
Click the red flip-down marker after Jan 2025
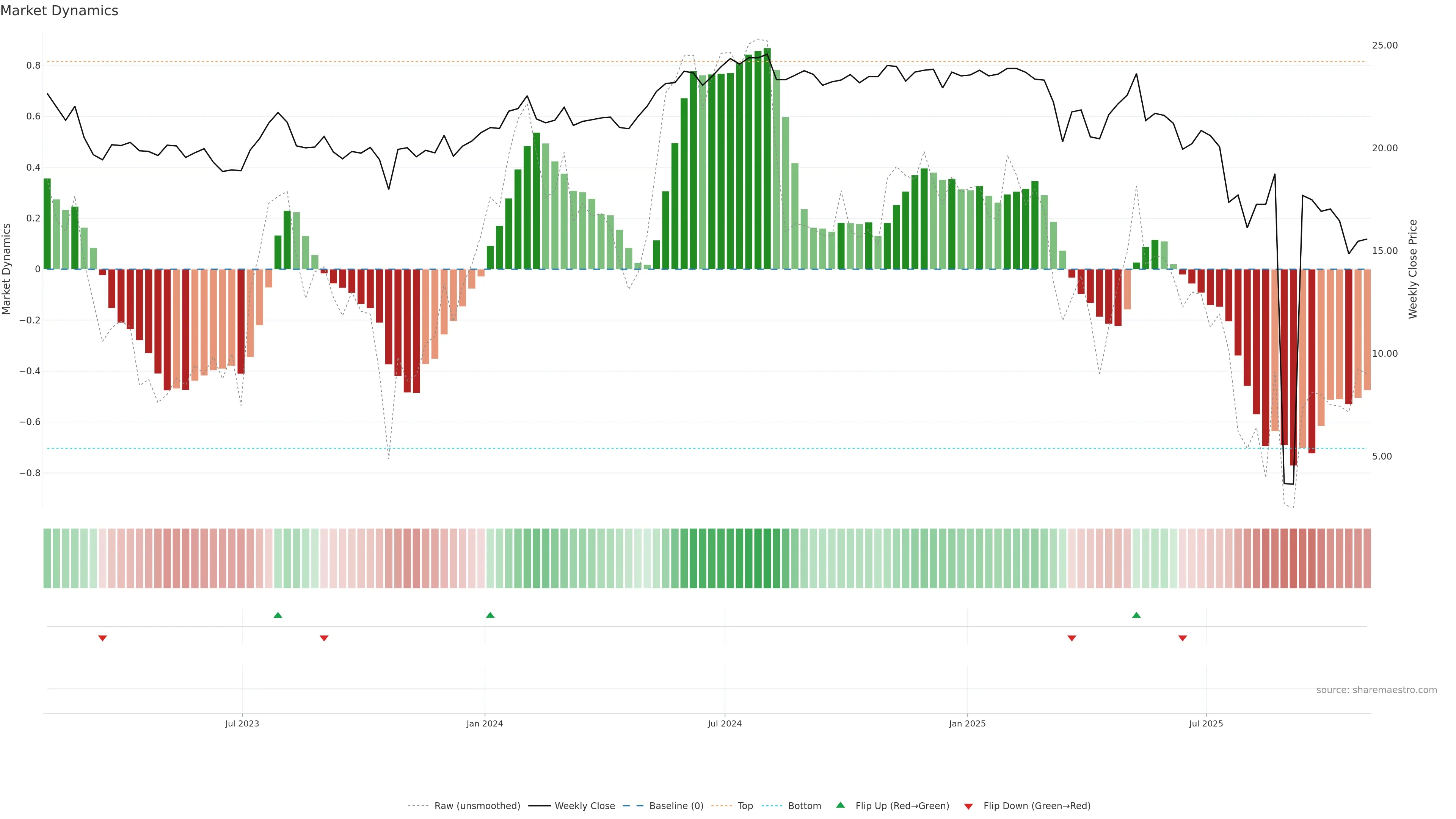click(1072, 638)
